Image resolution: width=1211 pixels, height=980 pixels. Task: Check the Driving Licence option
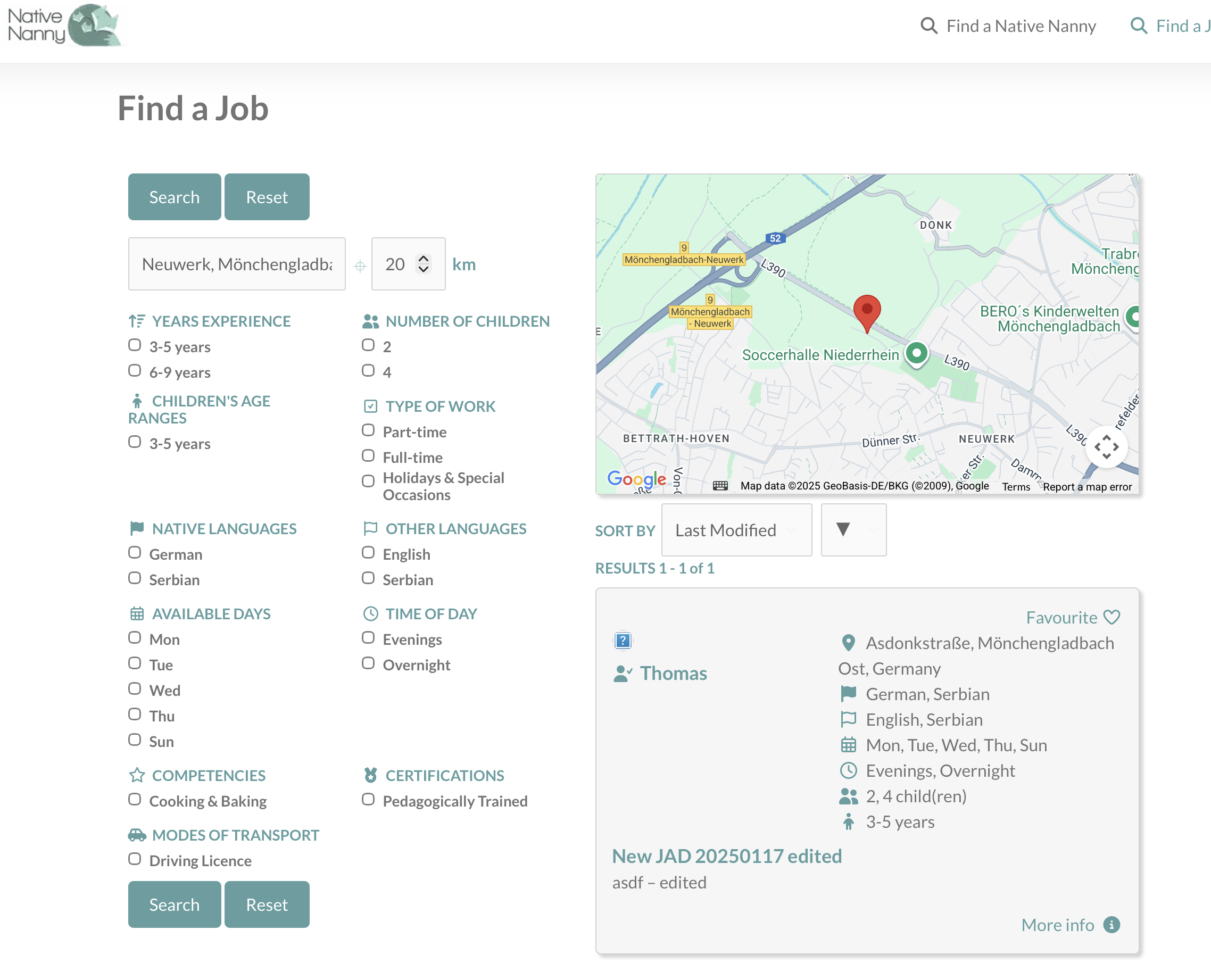135,859
